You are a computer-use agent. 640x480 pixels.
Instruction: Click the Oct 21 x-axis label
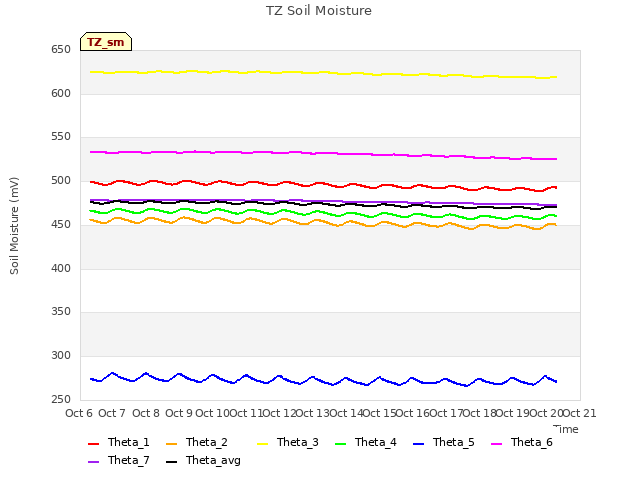580,413
